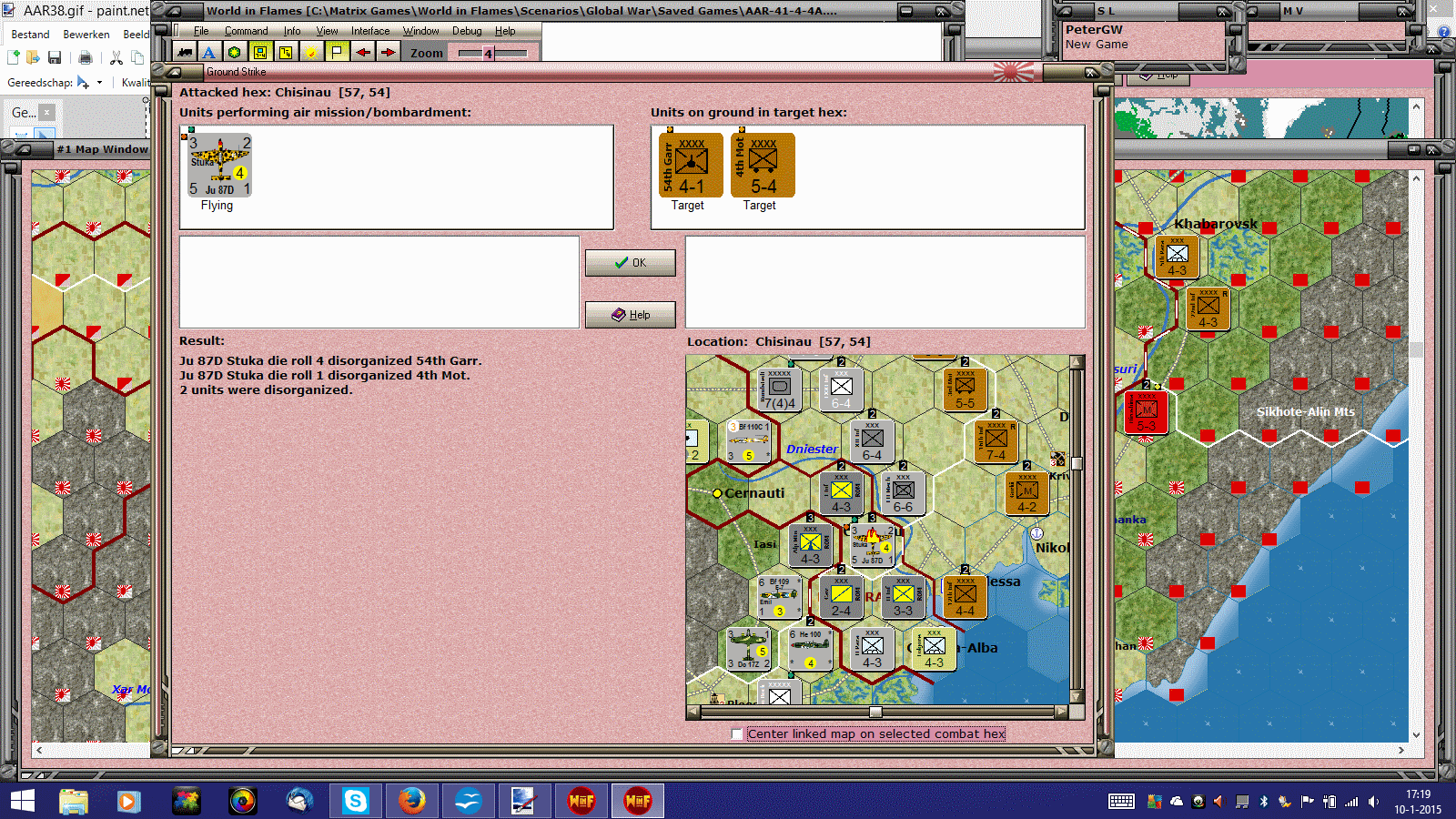Click the combat map vertical scrollbar thumb
The height and width of the screenshot is (819, 1456).
click(x=1077, y=463)
